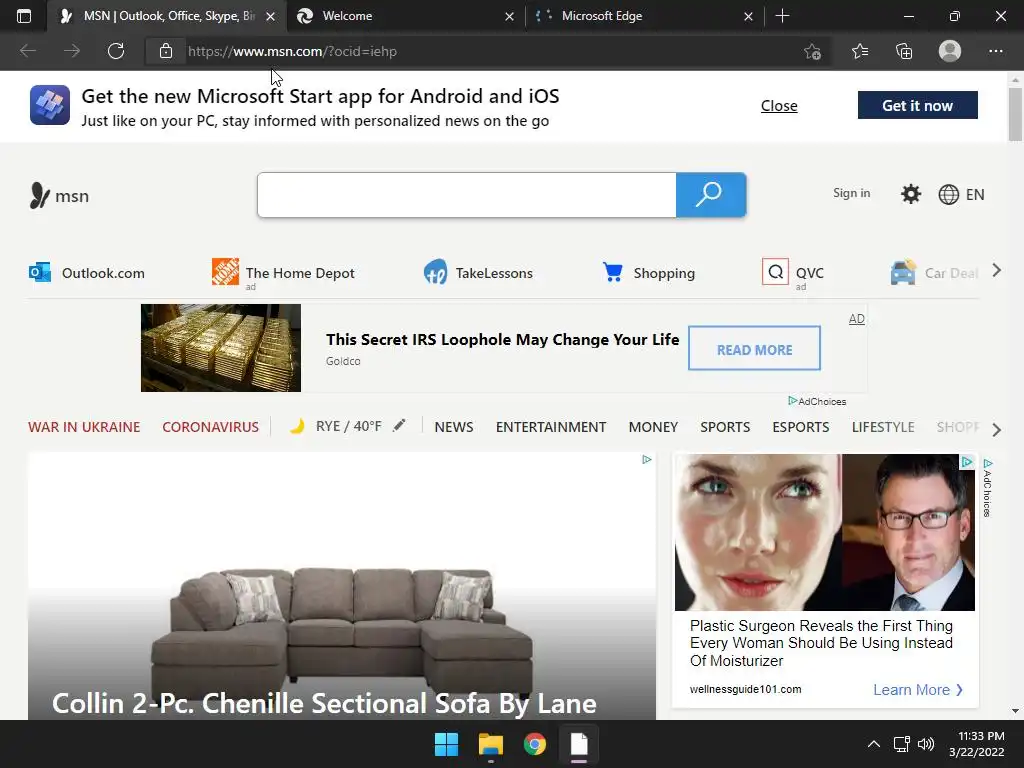
Task: Open the Car Deals shortcut
Action: tap(935, 272)
